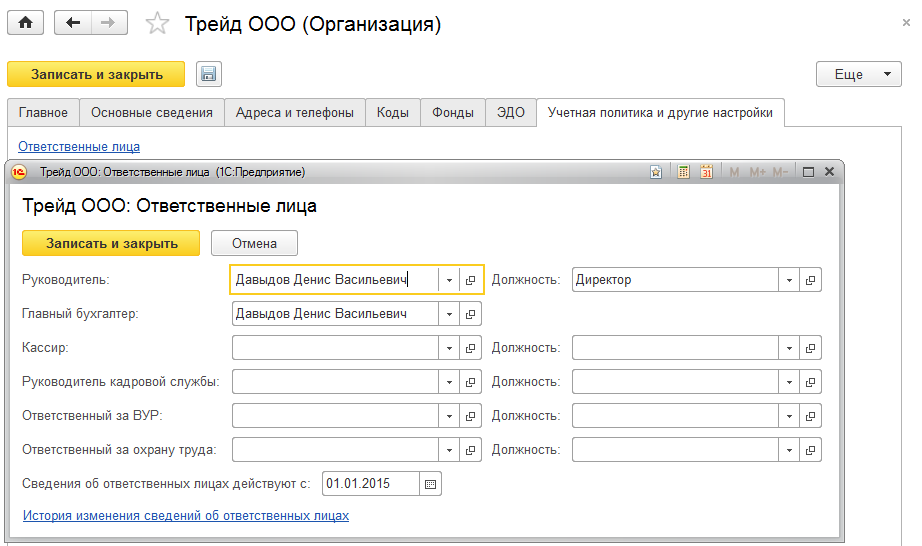The width and height of the screenshot is (922, 546).
Task: Go back with the left arrow
Action: click(73, 23)
